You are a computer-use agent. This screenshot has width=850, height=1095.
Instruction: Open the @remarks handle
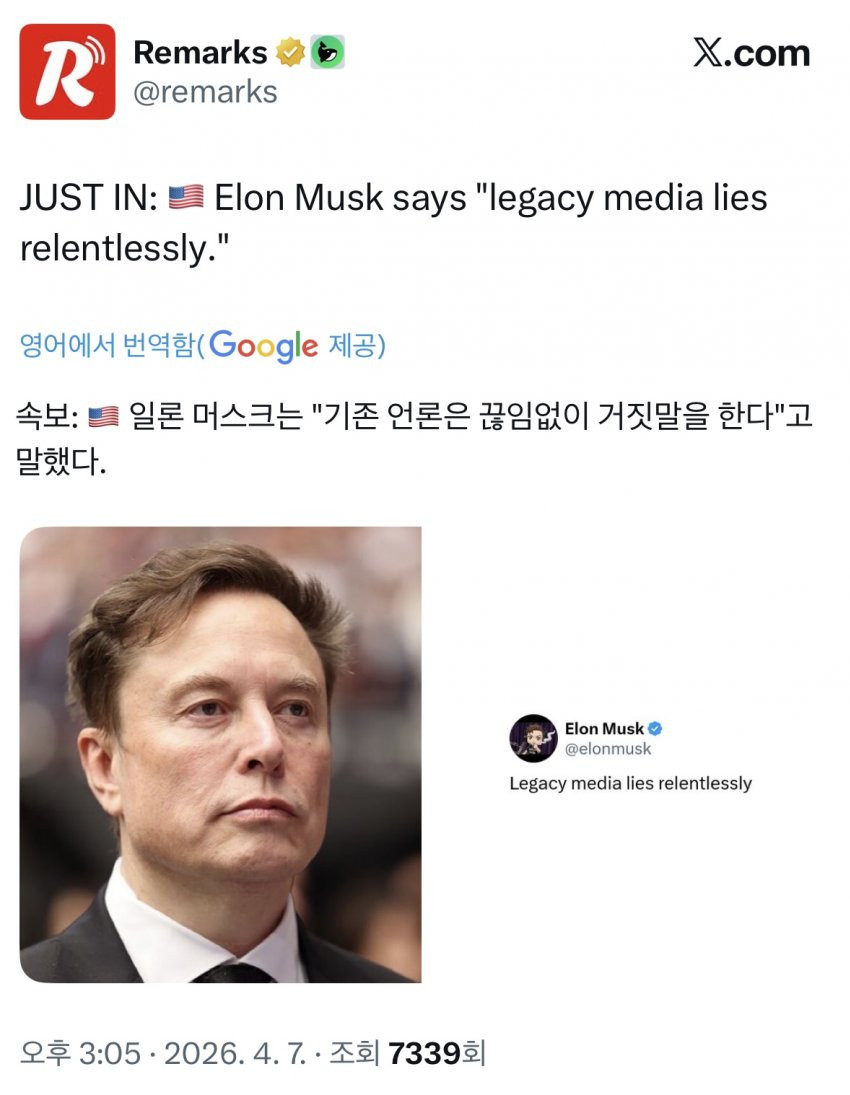pos(205,92)
